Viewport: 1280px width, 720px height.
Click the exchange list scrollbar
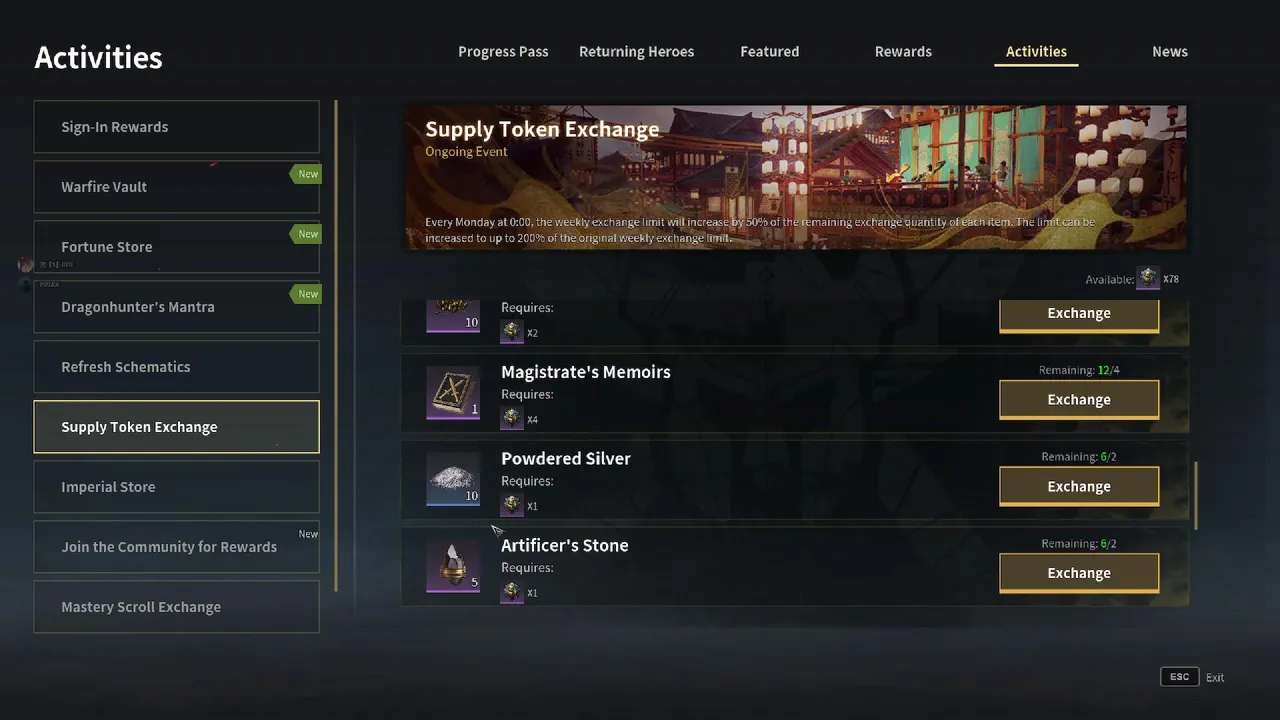pos(1196,496)
